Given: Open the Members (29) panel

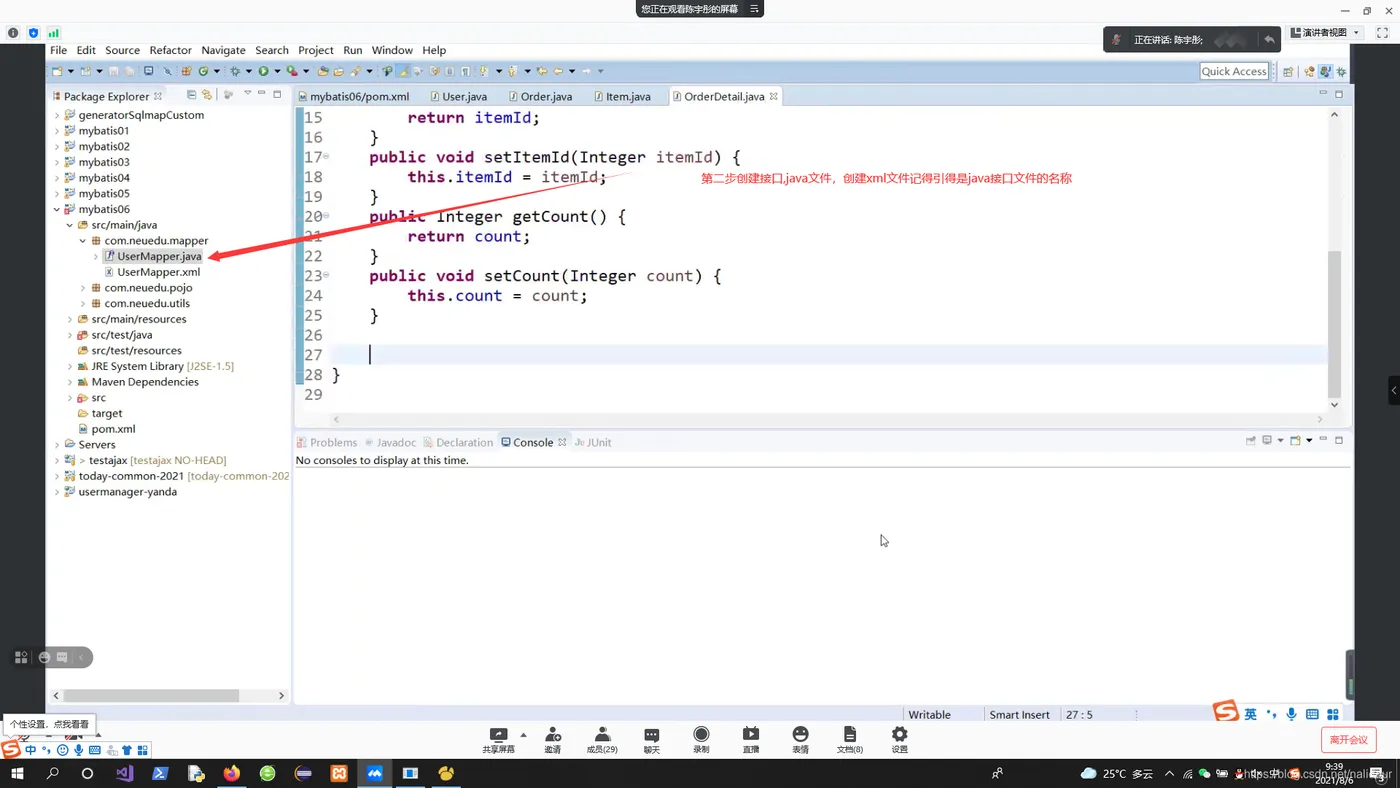Looking at the screenshot, I should pos(602,740).
